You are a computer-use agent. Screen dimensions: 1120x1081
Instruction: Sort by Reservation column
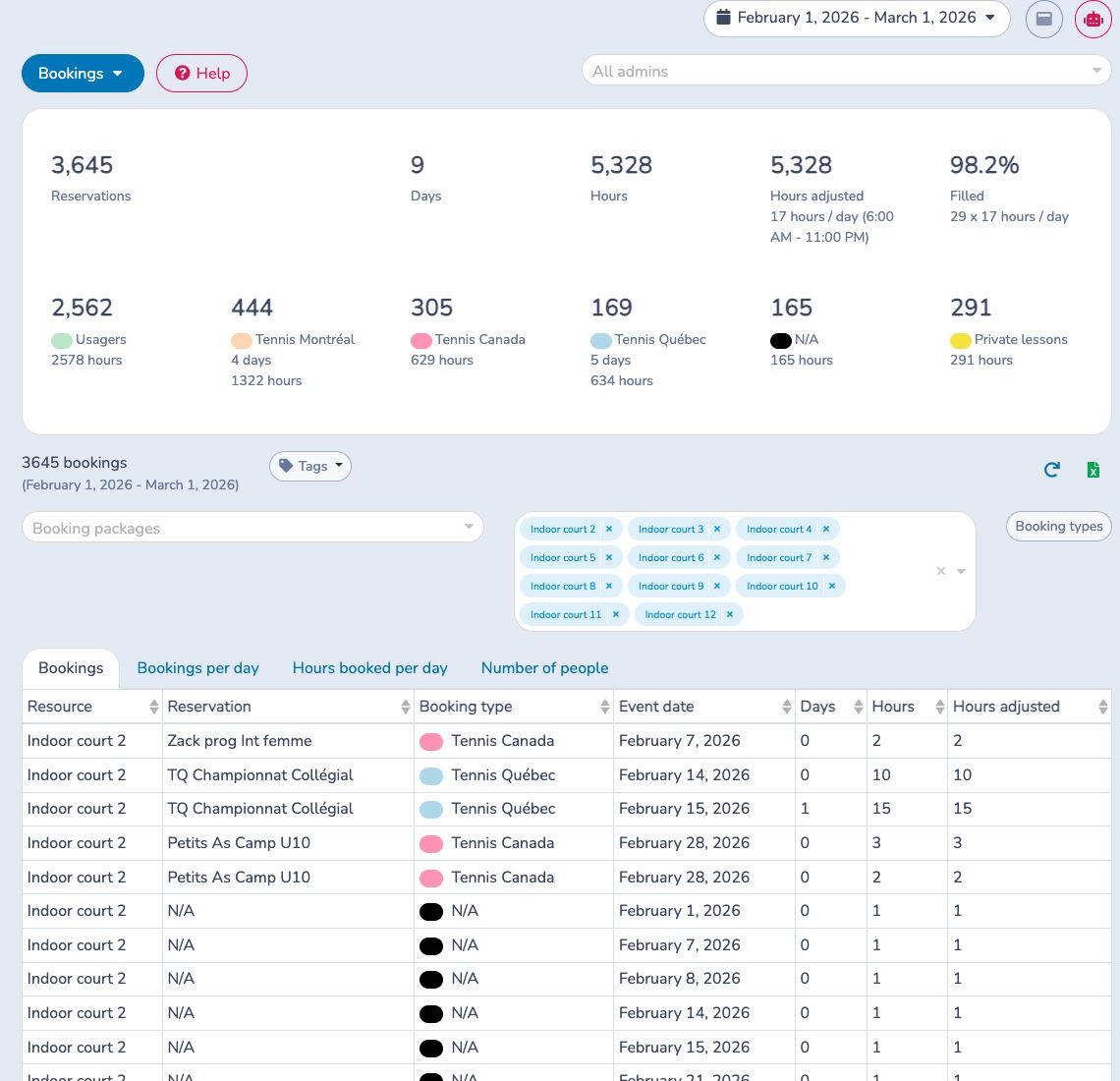click(288, 707)
